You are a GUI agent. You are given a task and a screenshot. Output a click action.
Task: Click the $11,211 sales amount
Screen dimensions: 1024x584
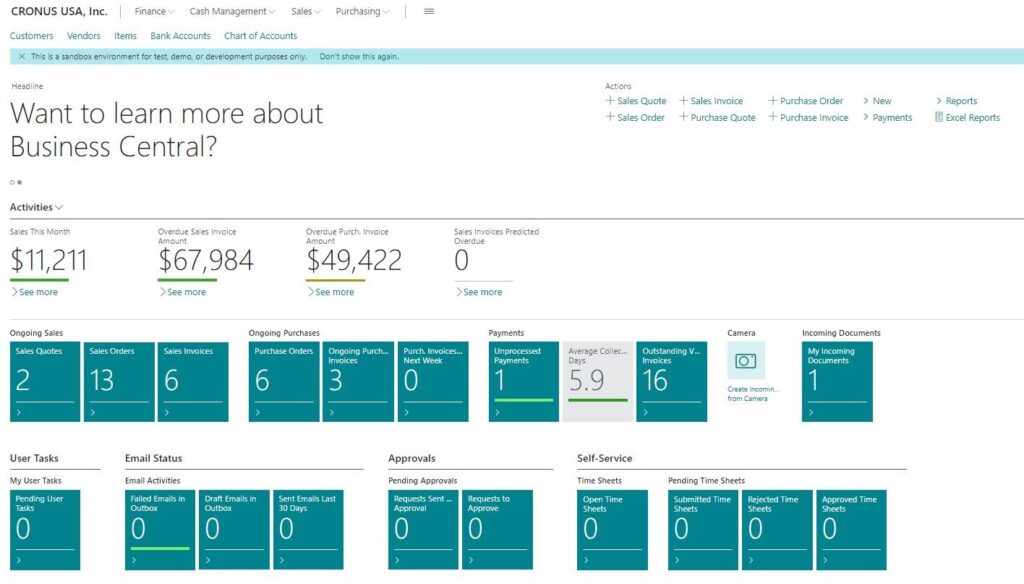point(48,261)
